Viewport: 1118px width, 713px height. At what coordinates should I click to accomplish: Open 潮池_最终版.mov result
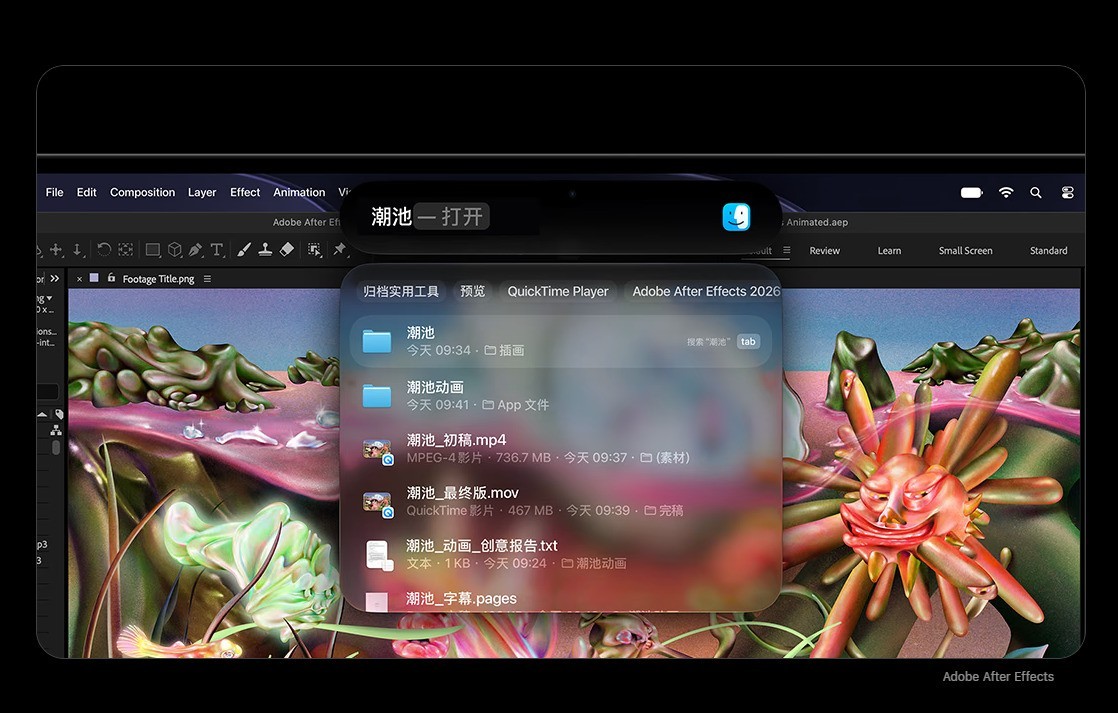click(x=561, y=501)
